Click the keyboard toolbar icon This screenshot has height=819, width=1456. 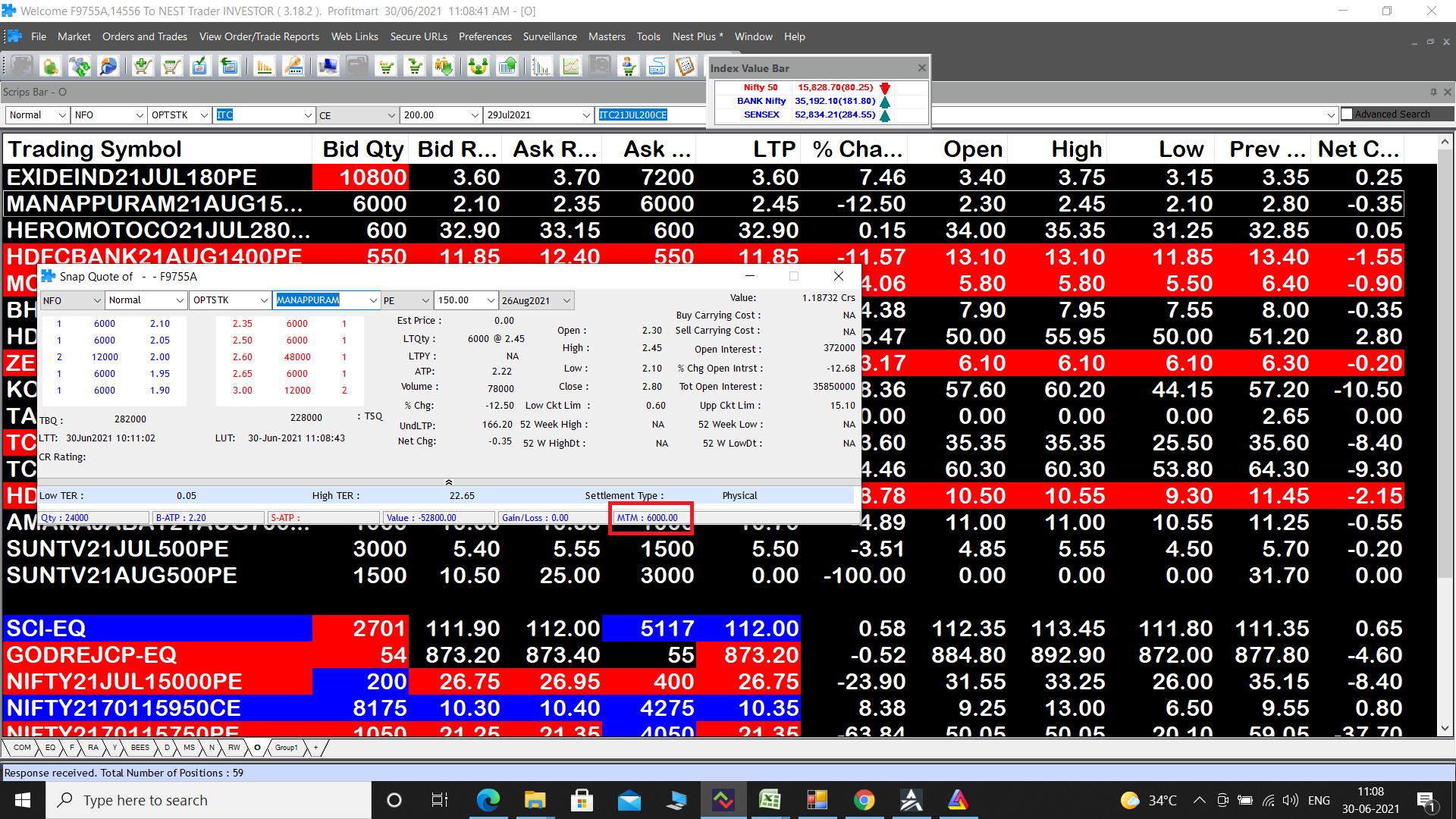[x=657, y=67]
